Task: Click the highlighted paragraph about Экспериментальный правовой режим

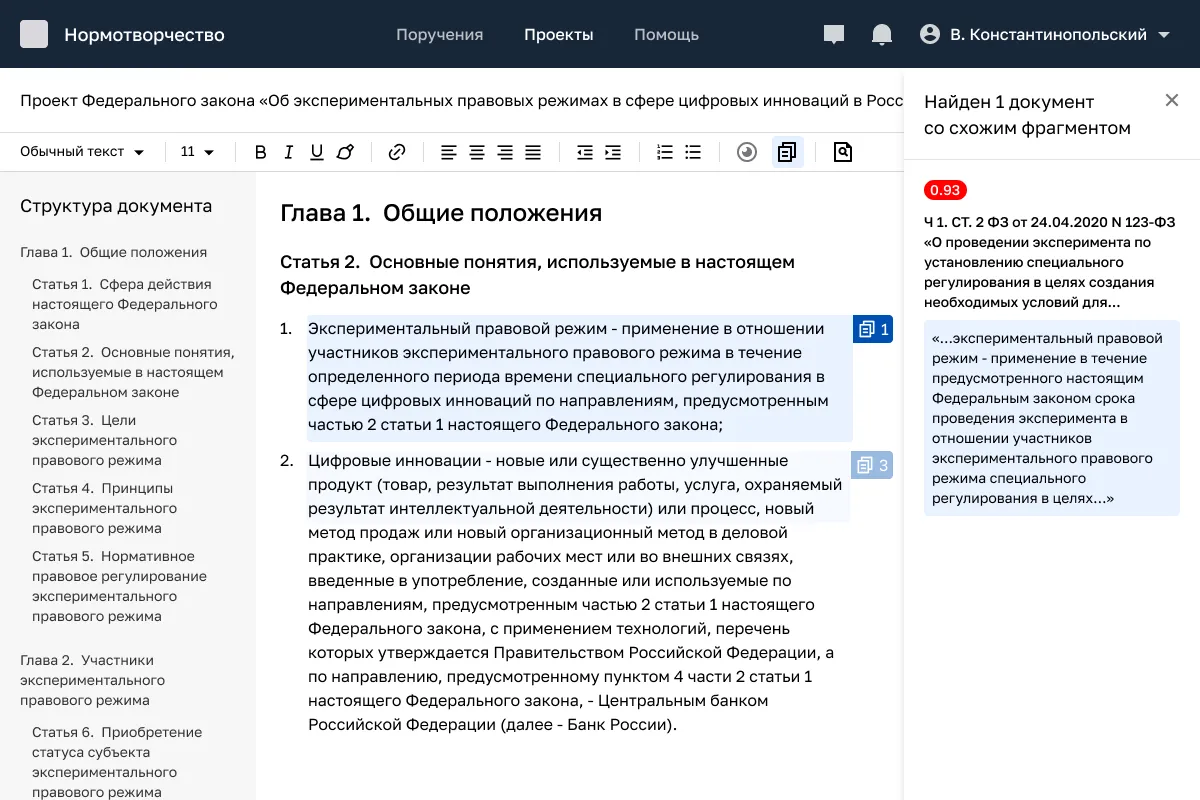Action: [580, 377]
